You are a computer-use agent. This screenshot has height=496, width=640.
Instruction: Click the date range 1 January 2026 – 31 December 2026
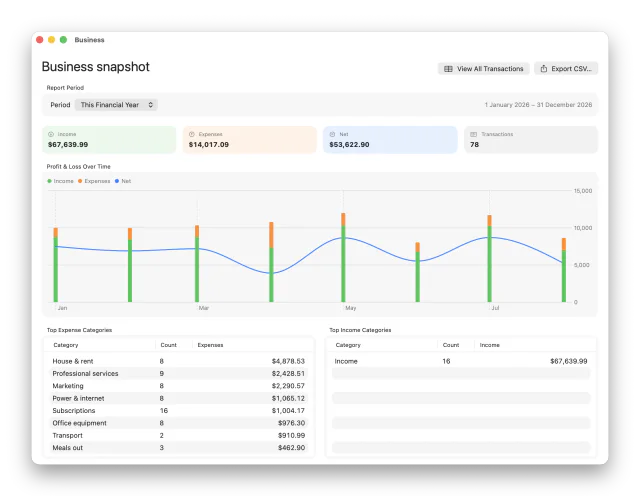click(538, 105)
